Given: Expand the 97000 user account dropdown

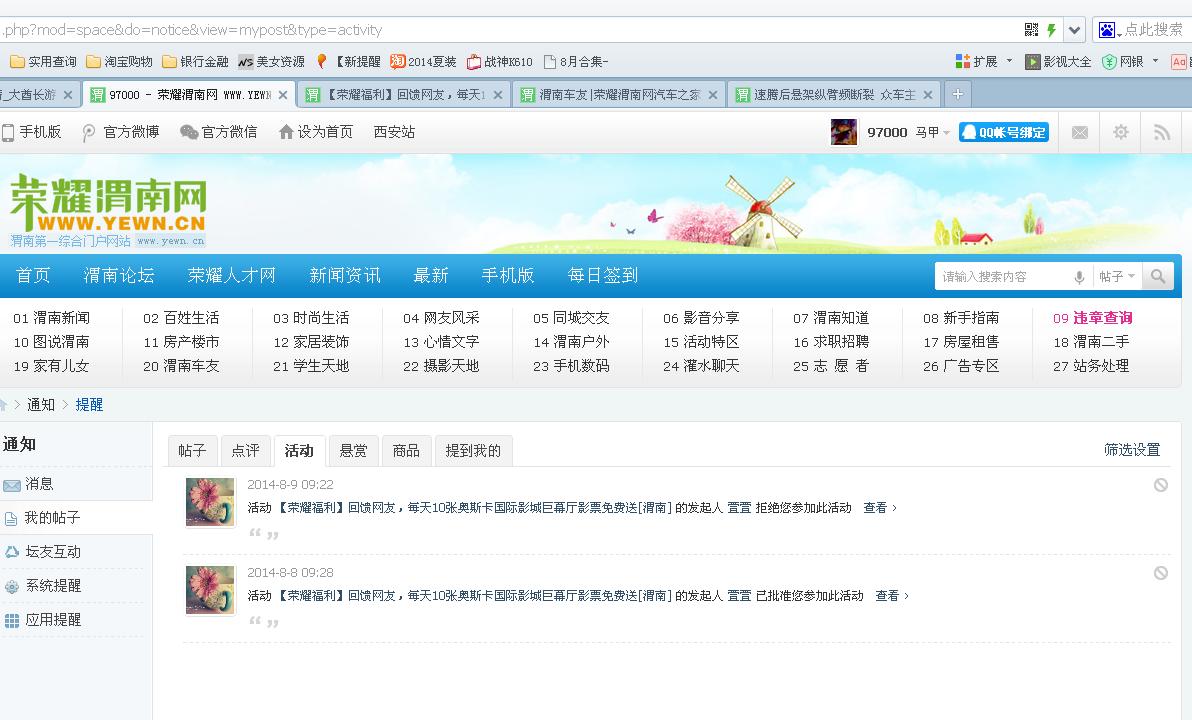Looking at the screenshot, I should click(x=946, y=133).
